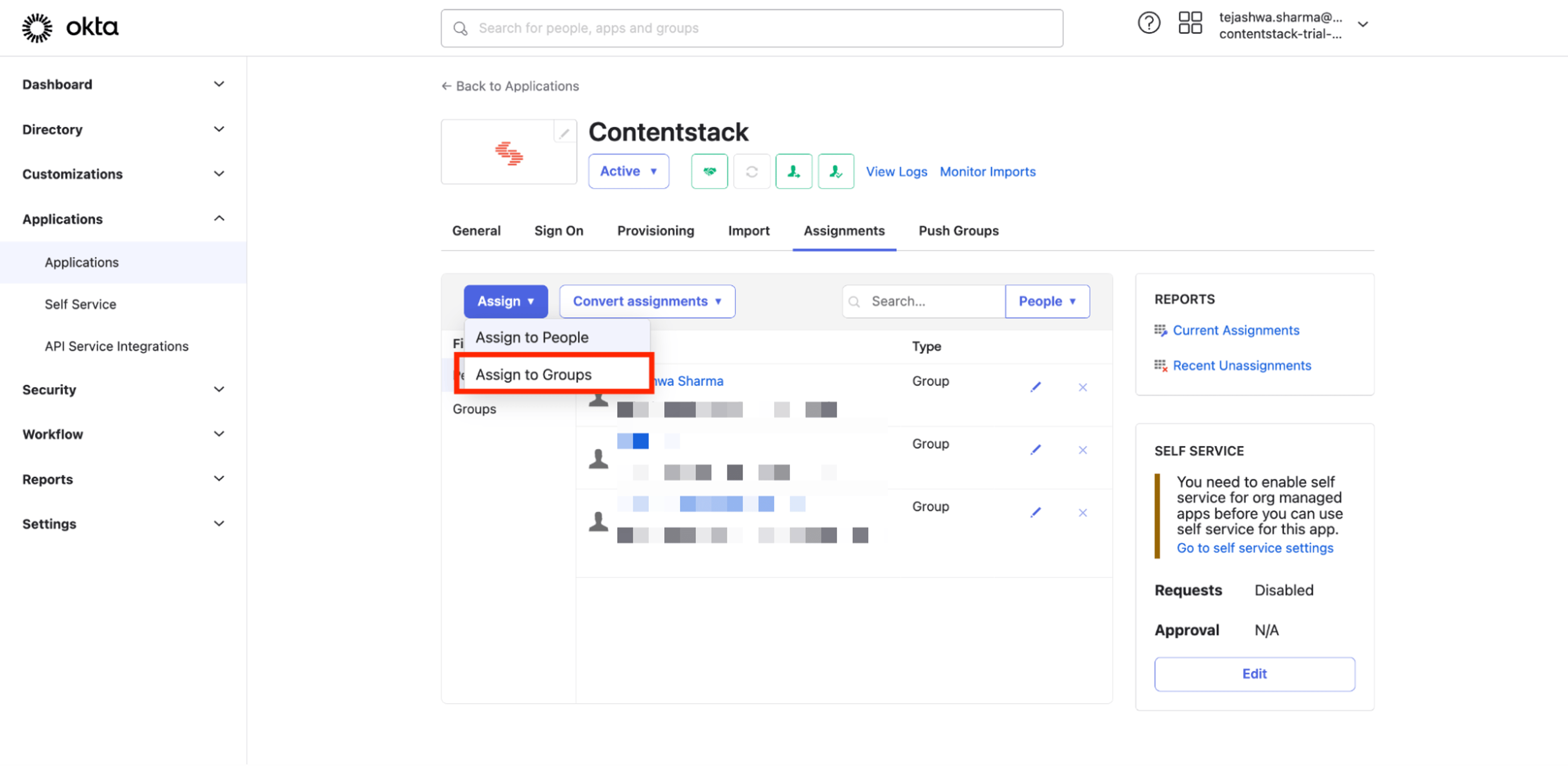The width and height of the screenshot is (1568, 766).
Task: Click the refresh application data icon button
Action: (752, 172)
